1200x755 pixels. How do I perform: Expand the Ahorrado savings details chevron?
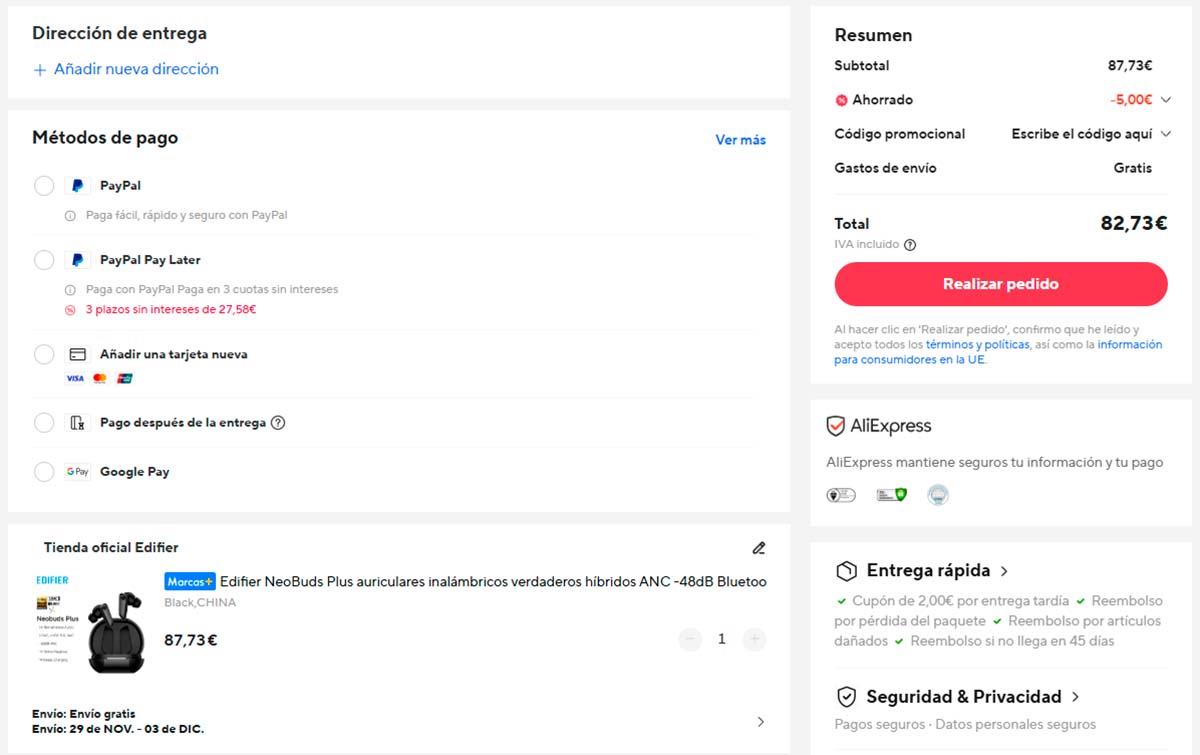(1166, 100)
